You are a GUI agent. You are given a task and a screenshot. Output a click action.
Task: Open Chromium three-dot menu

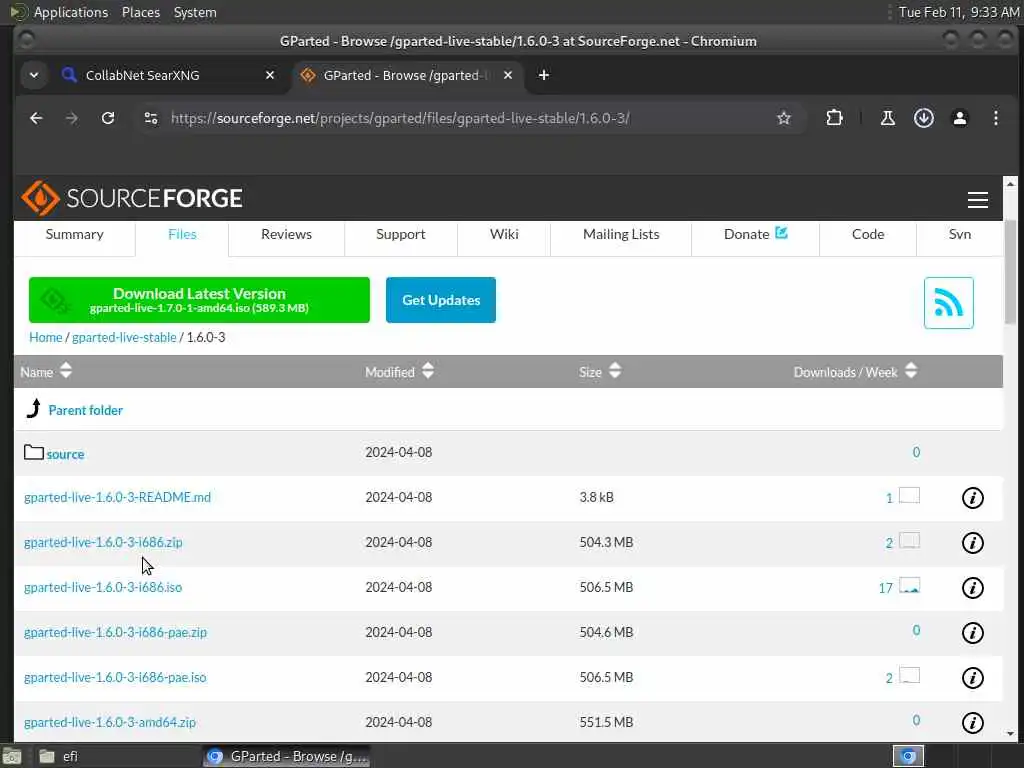click(x=995, y=118)
